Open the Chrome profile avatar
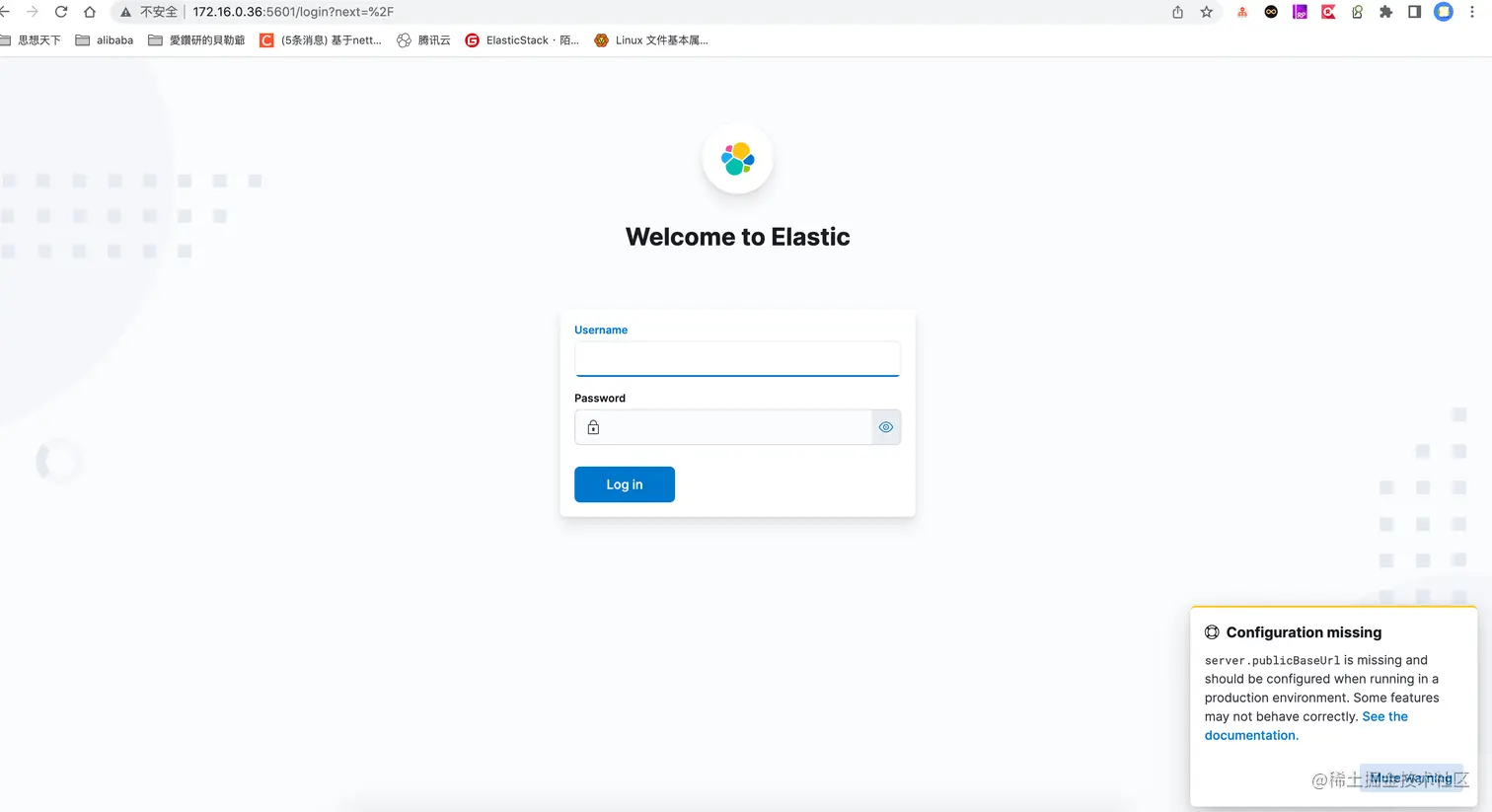The width and height of the screenshot is (1492, 812). [x=1444, y=12]
